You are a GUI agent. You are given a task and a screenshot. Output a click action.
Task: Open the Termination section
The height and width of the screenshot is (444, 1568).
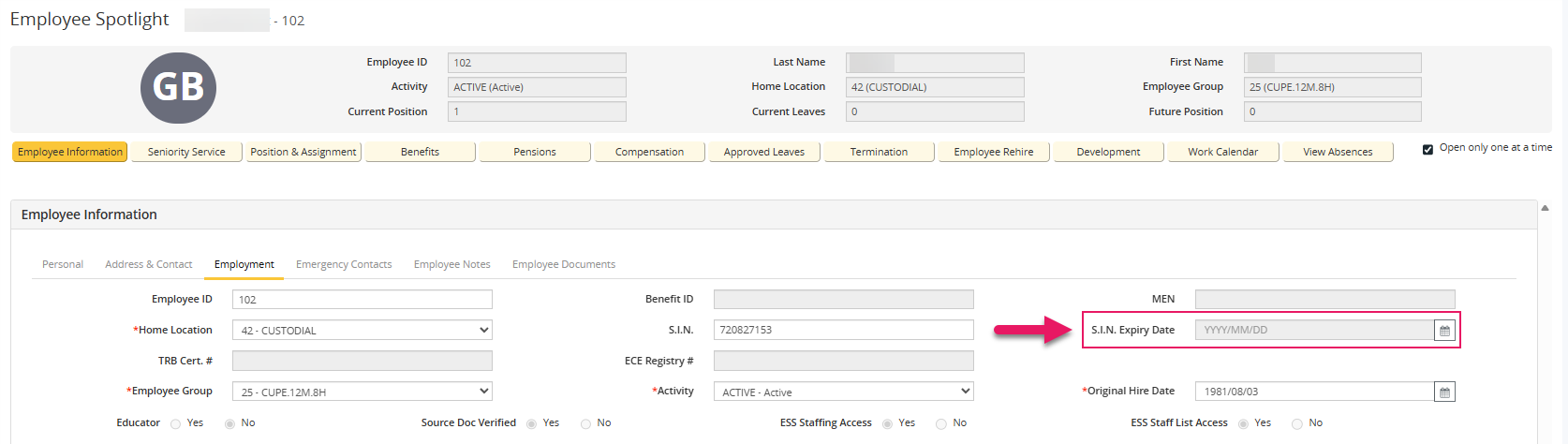879,152
